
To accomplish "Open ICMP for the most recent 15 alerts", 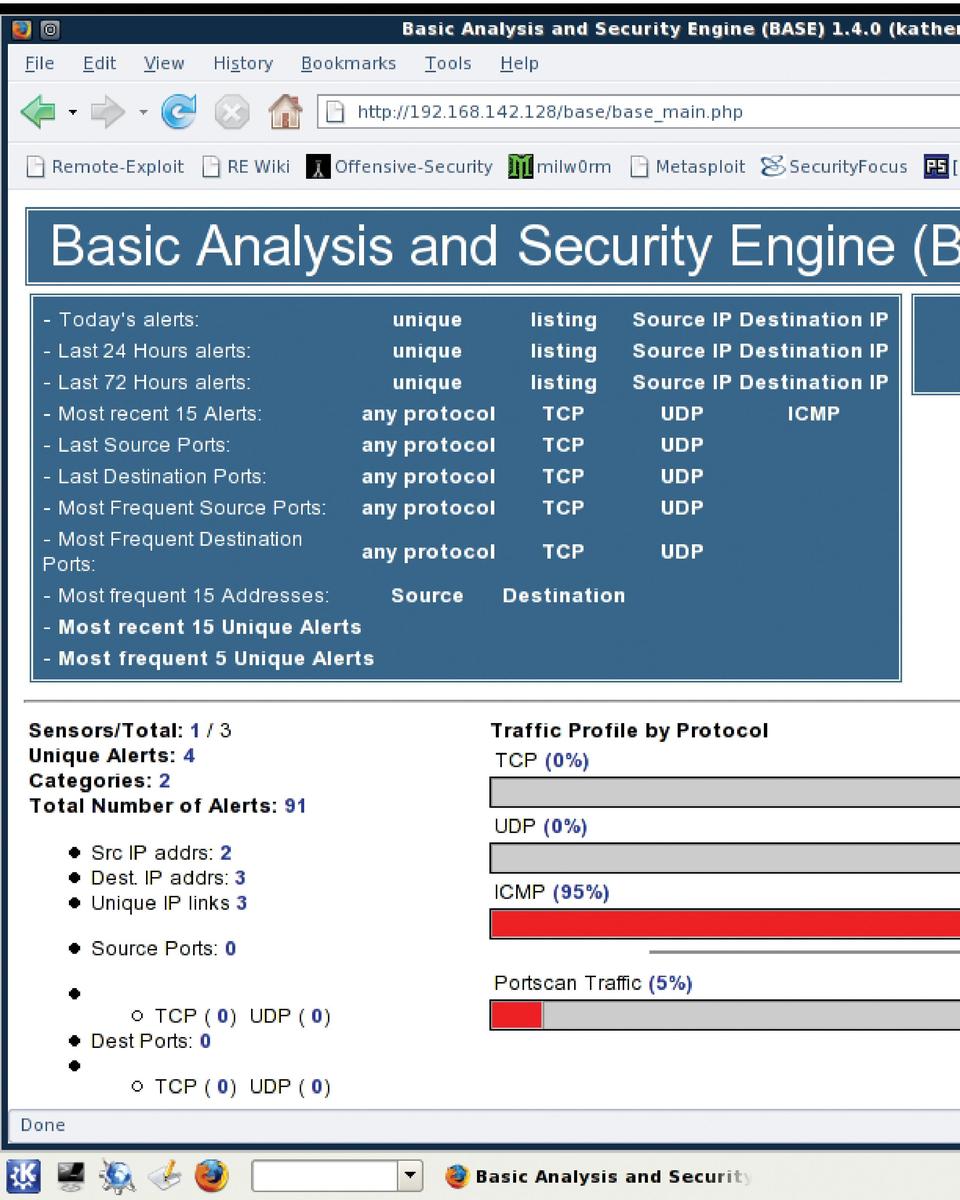I will [x=813, y=413].
